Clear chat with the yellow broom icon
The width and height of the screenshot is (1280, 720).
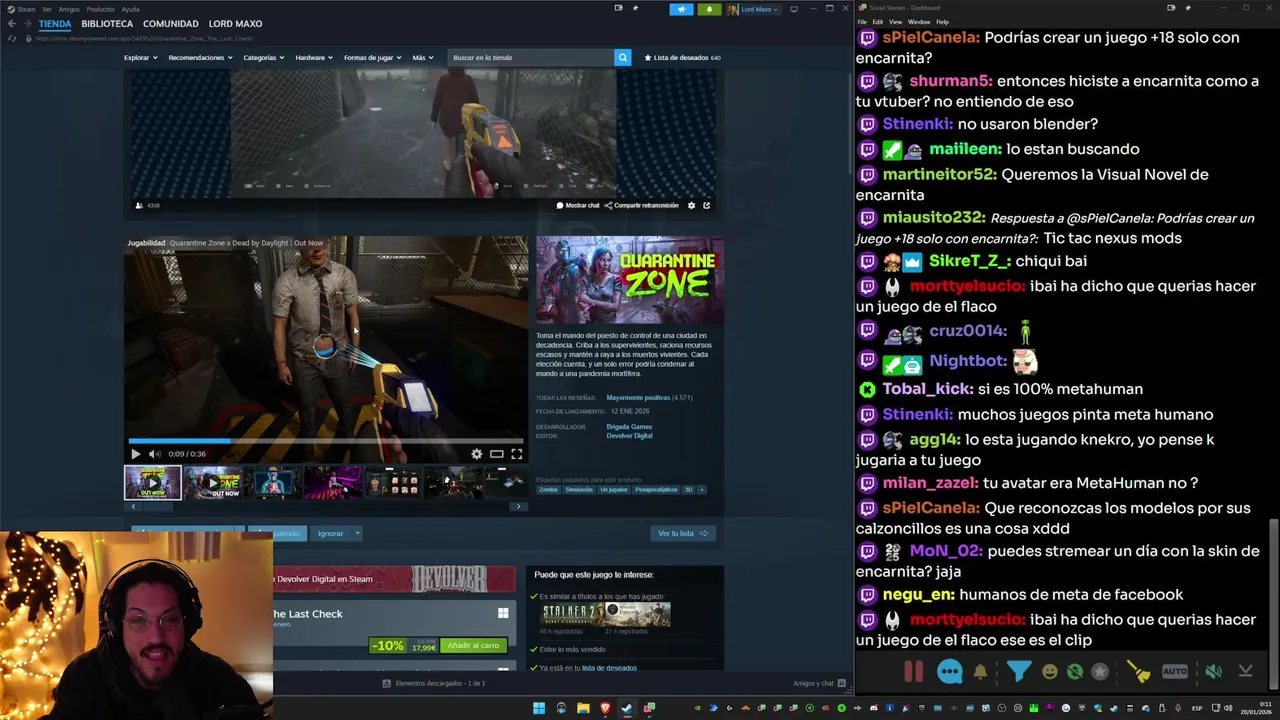click(1138, 672)
